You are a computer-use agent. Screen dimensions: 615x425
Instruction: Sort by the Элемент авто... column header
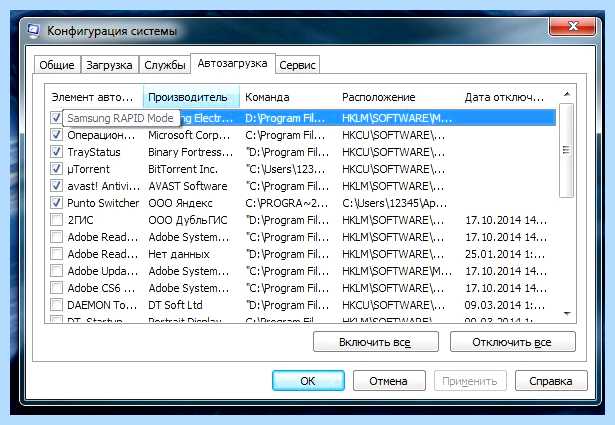coord(94,97)
